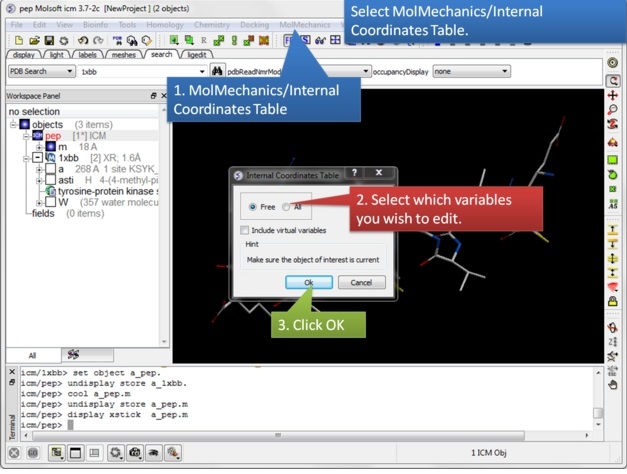Image resolution: width=627 pixels, height=474 pixels.
Task: Click the Undo arrow in the toolbar
Action: point(84,40)
